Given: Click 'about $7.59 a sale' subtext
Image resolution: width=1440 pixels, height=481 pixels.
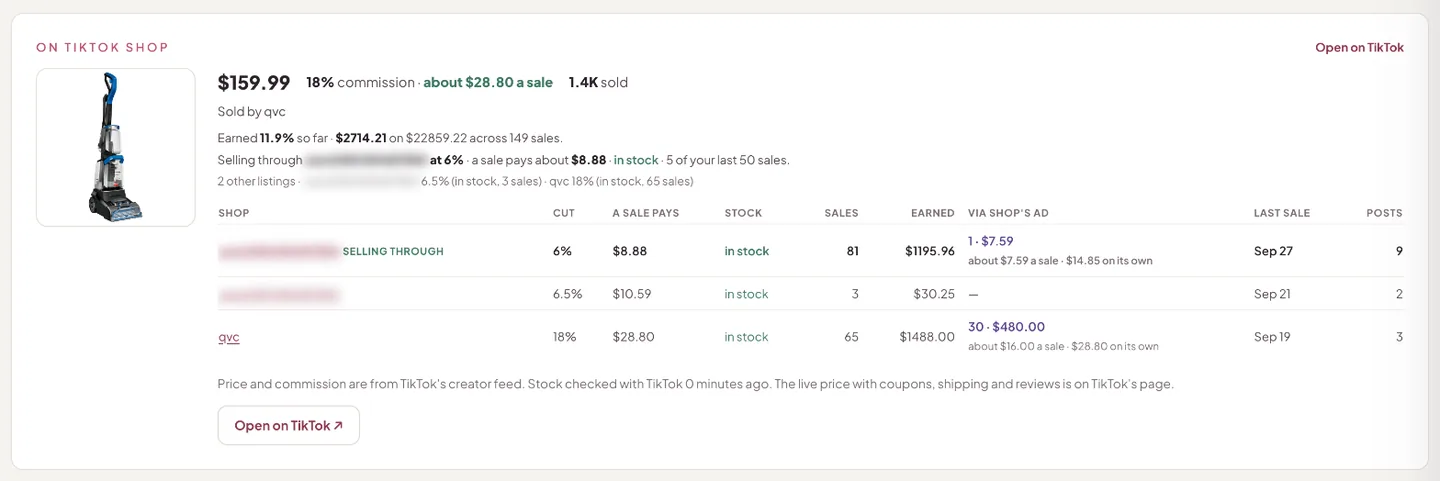Looking at the screenshot, I should tap(1012, 261).
